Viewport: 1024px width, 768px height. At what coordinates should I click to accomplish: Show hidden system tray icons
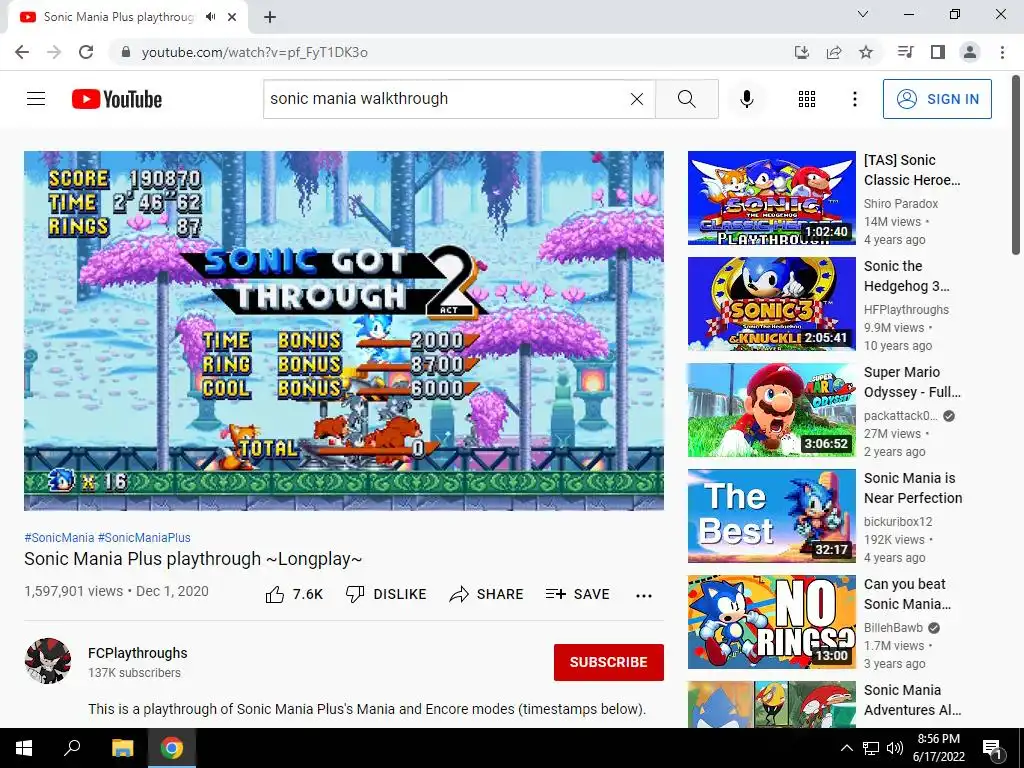pyautogui.click(x=846, y=748)
